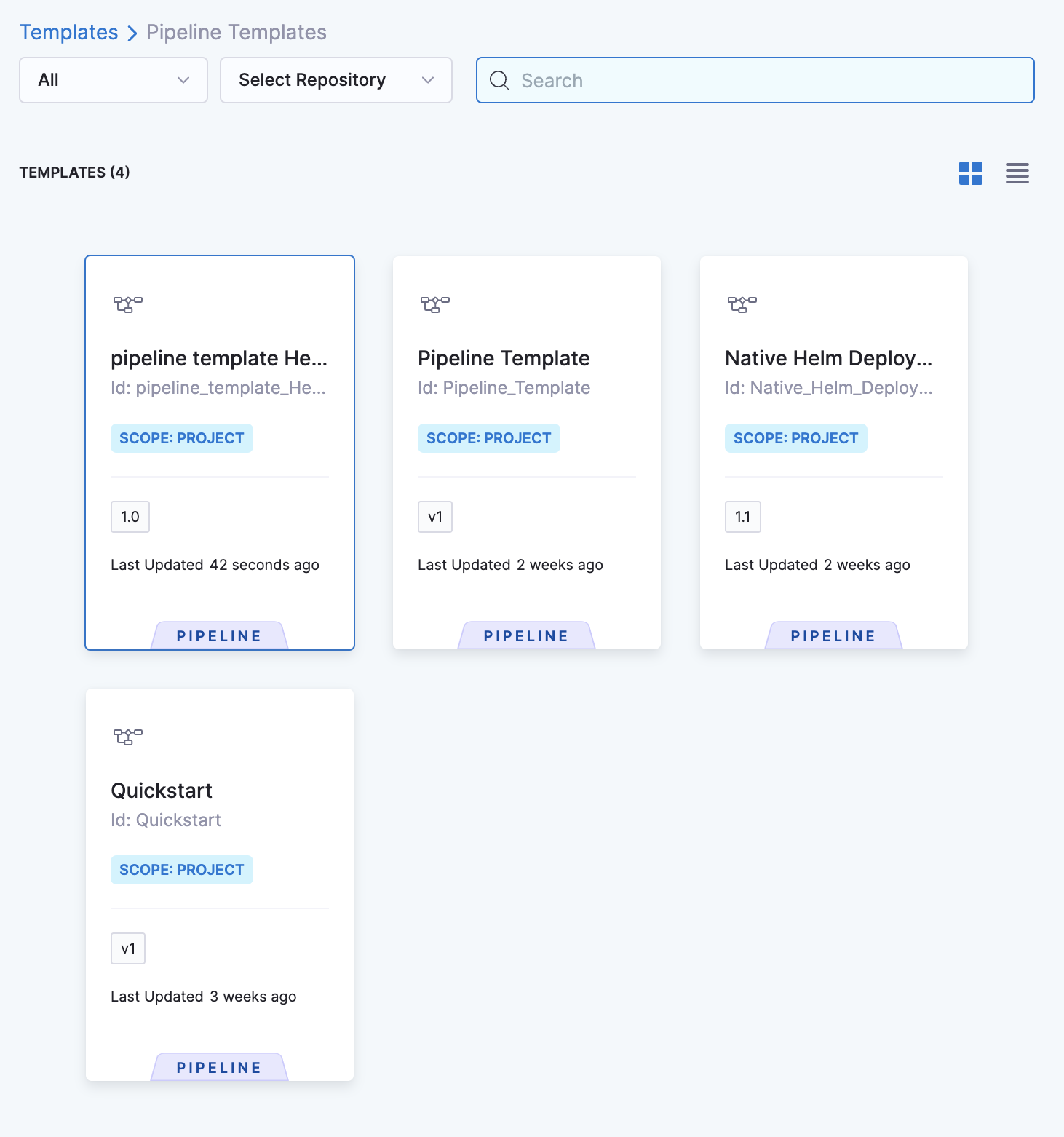Click 'Id: Quickstart' text
Screen dimensions: 1064x1137
click(x=166, y=820)
